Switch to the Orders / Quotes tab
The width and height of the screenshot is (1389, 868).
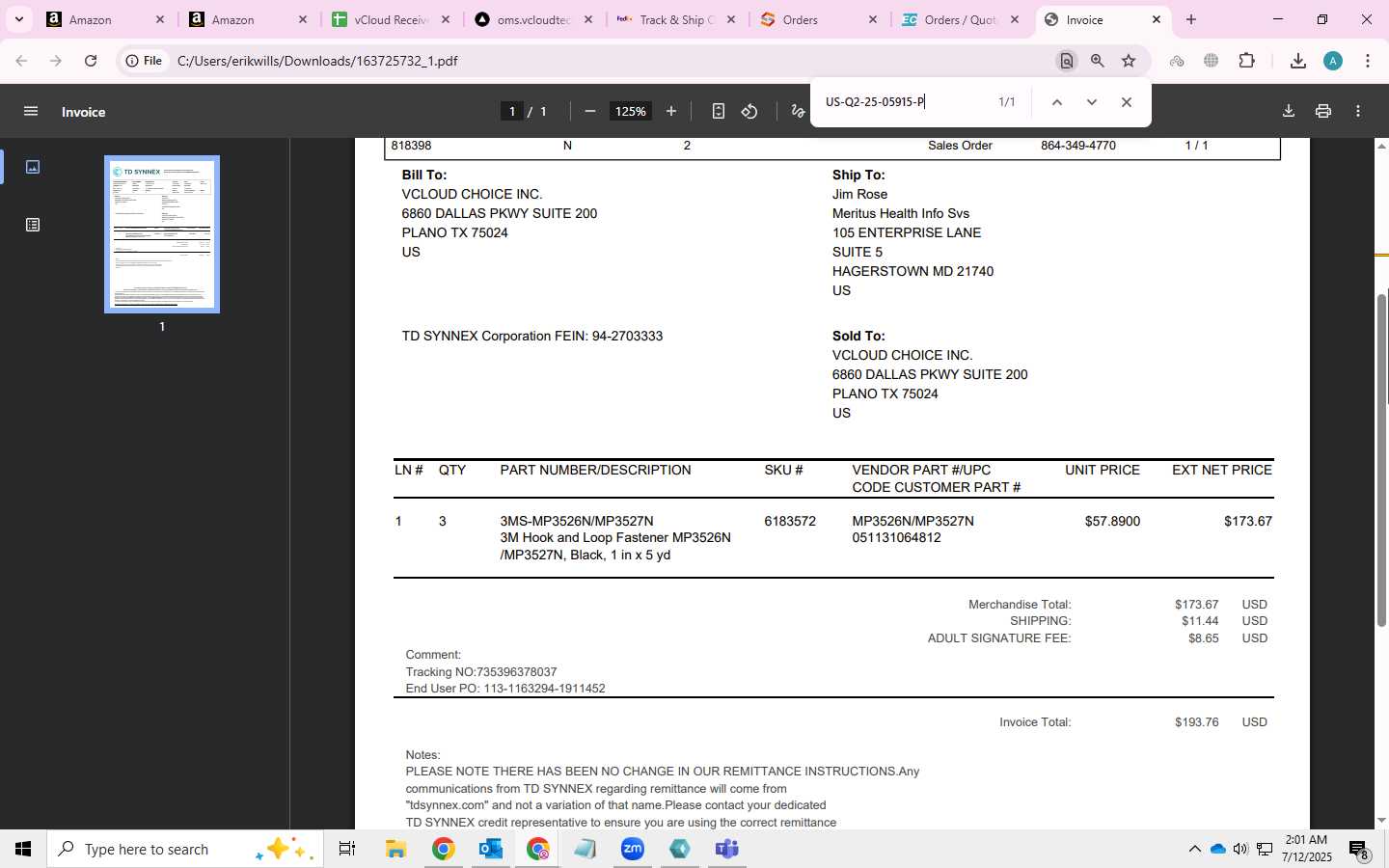959,19
